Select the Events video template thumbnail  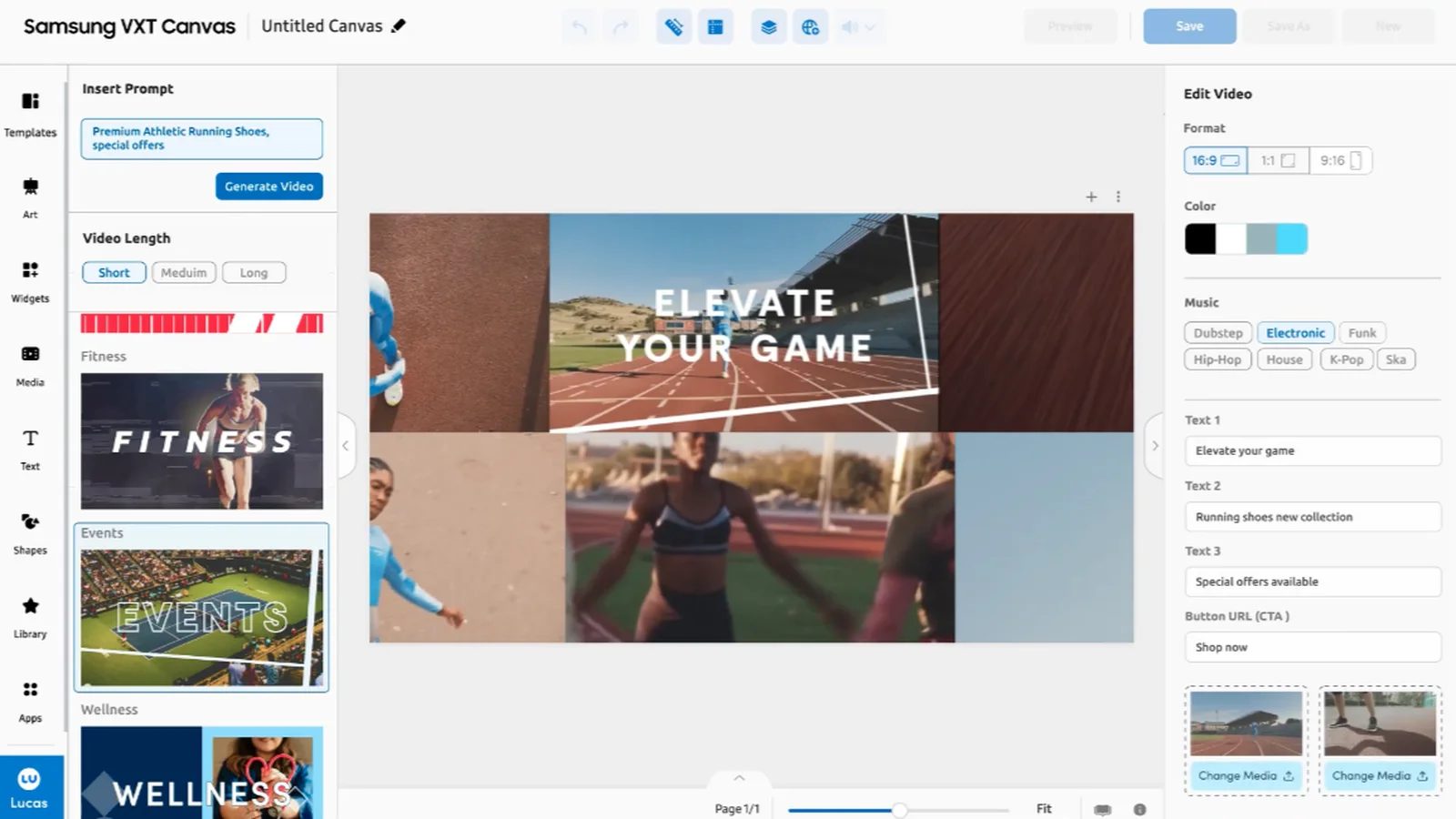coord(202,617)
